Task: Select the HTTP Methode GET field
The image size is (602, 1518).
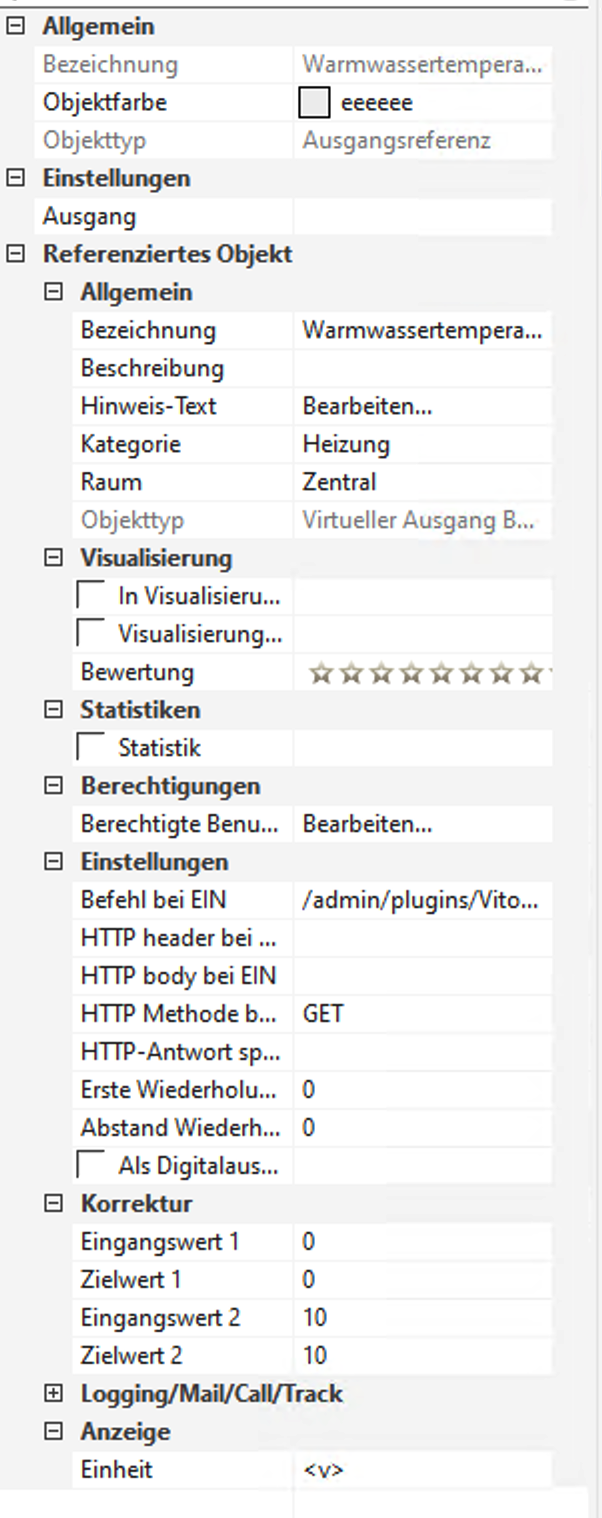Action: [420, 1014]
